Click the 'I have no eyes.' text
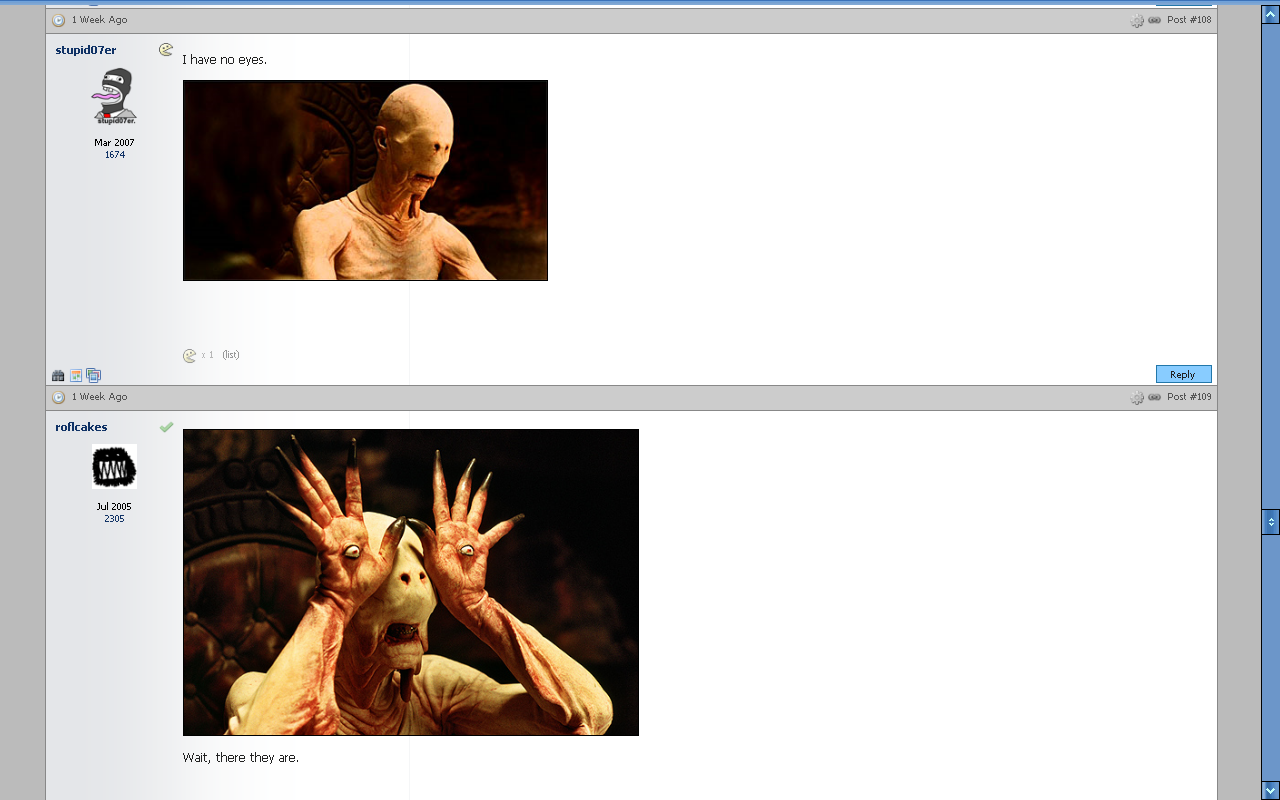The image size is (1280, 800). pyautogui.click(x=224, y=60)
